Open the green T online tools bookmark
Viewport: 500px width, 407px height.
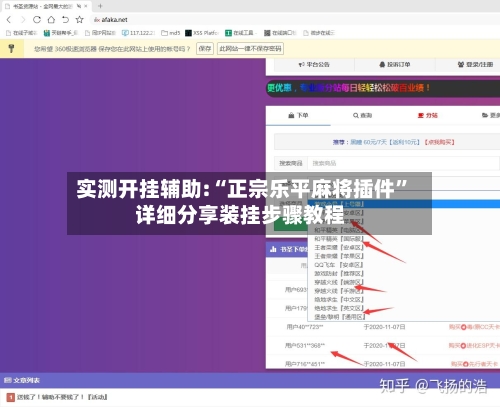pos(240,33)
